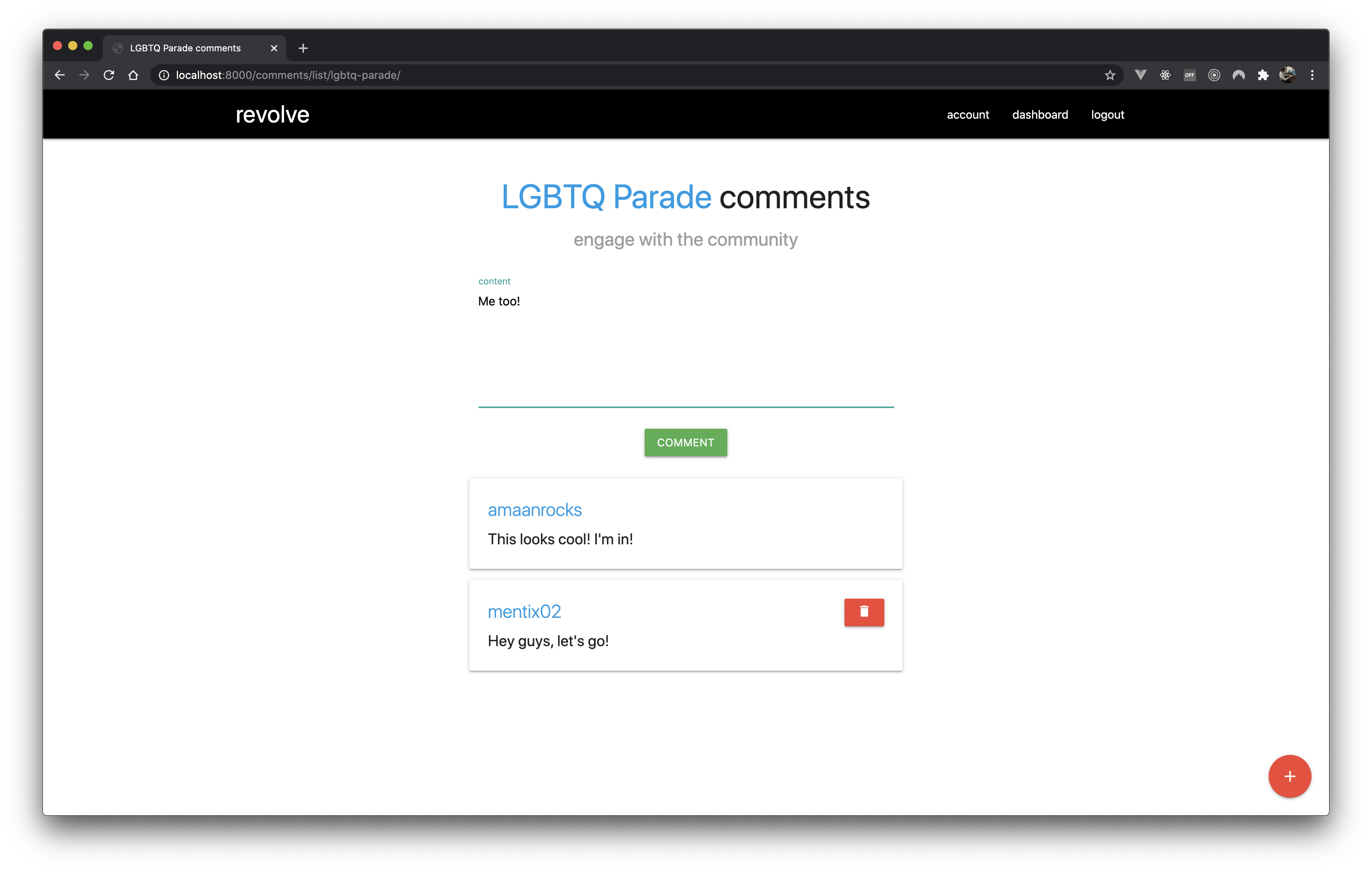This screenshot has width=1372, height=872.
Task: Click the browser home icon
Action: 133,75
